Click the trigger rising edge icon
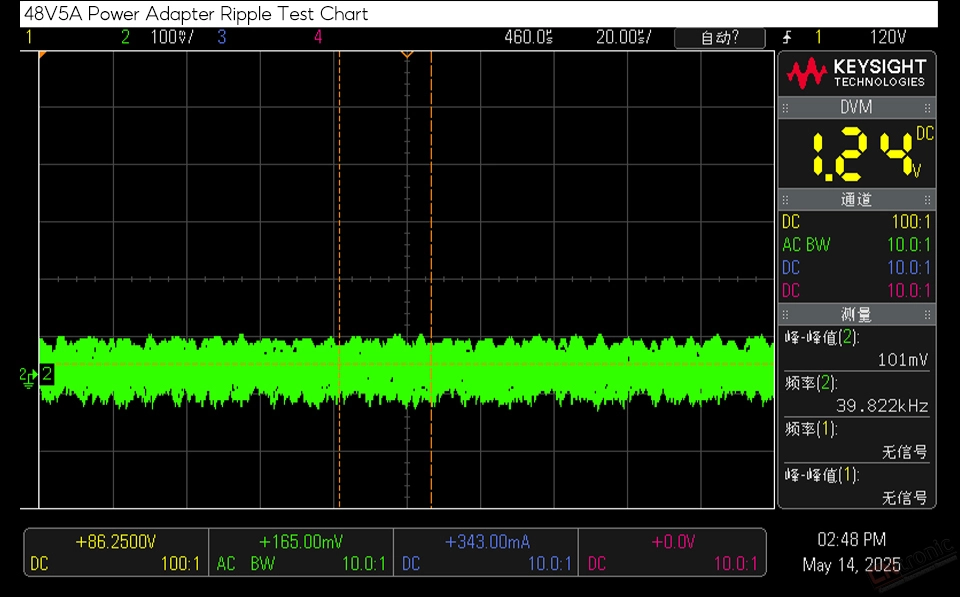Image resolution: width=960 pixels, height=597 pixels. point(787,37)
